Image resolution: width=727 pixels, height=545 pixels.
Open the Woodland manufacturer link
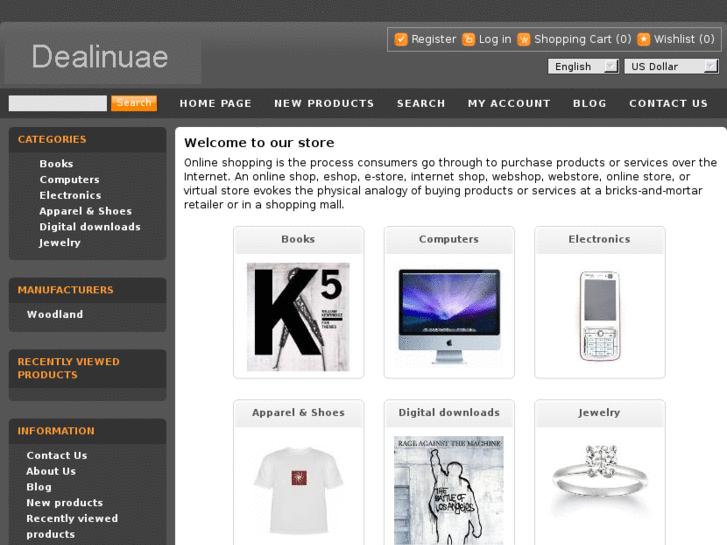(55, 314)
